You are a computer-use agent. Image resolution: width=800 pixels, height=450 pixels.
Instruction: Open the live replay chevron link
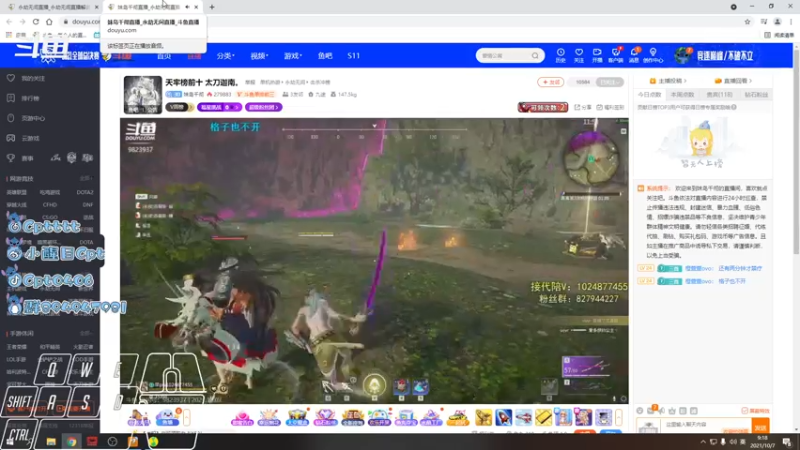(733, 81)
